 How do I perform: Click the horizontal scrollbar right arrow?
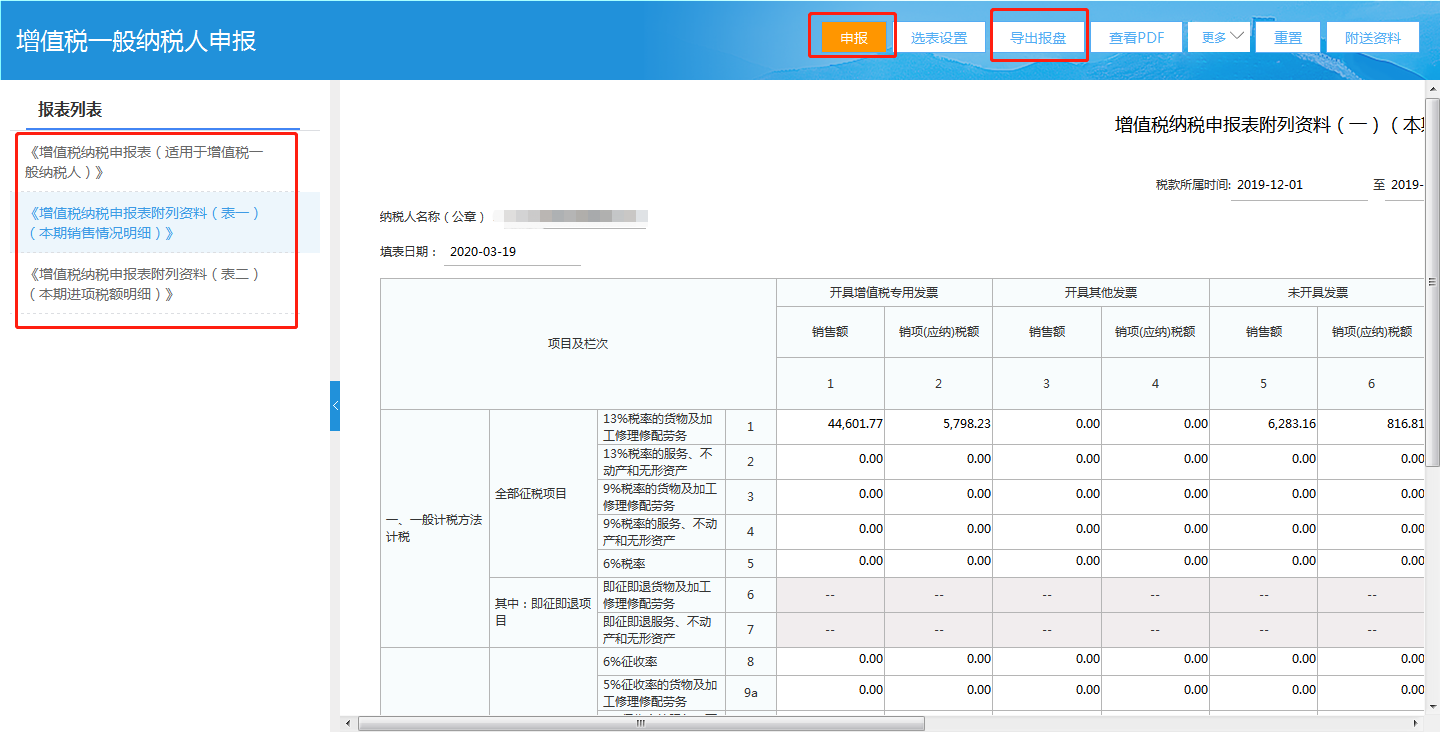tap(1415, 723)
